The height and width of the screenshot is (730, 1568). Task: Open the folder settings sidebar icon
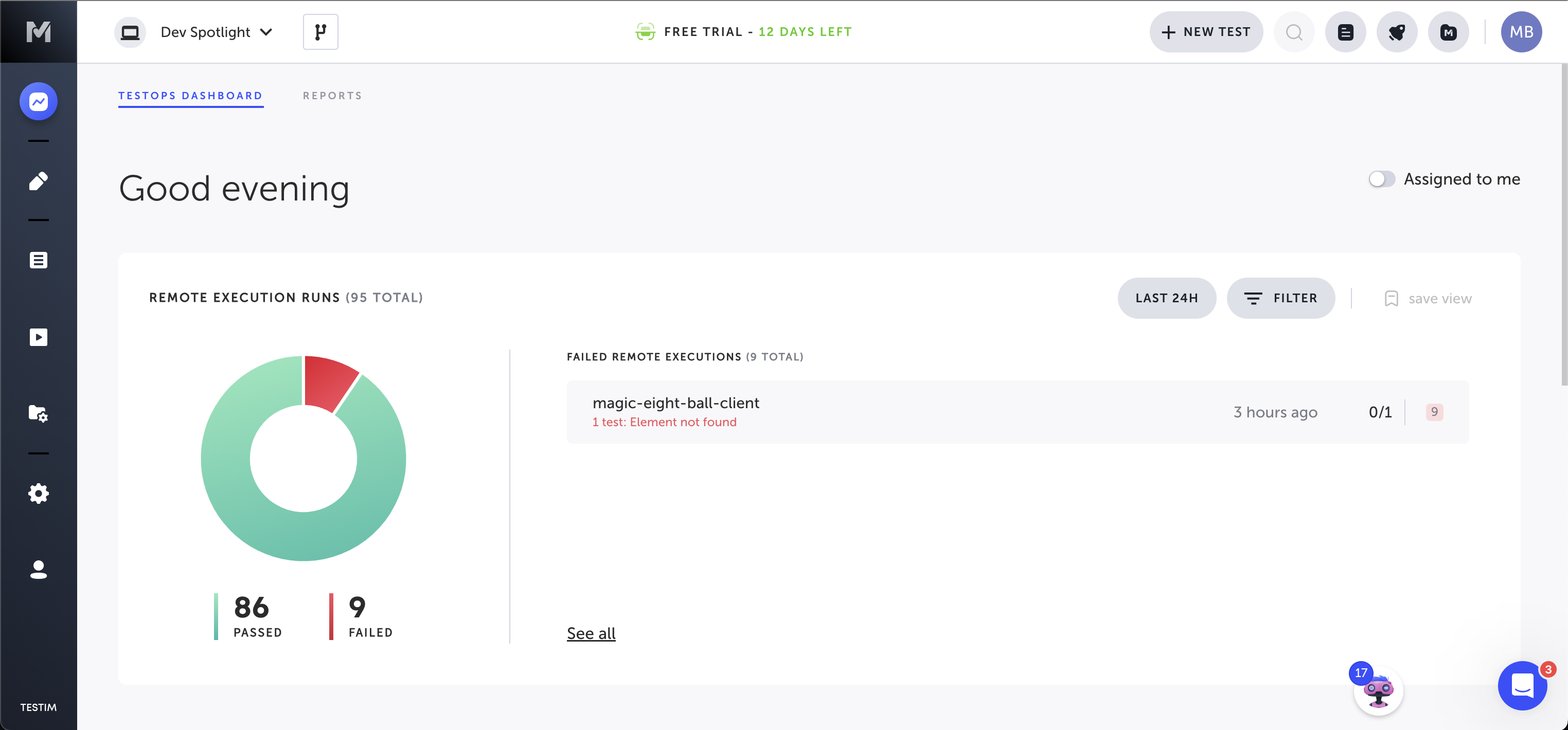click(39, 414)
